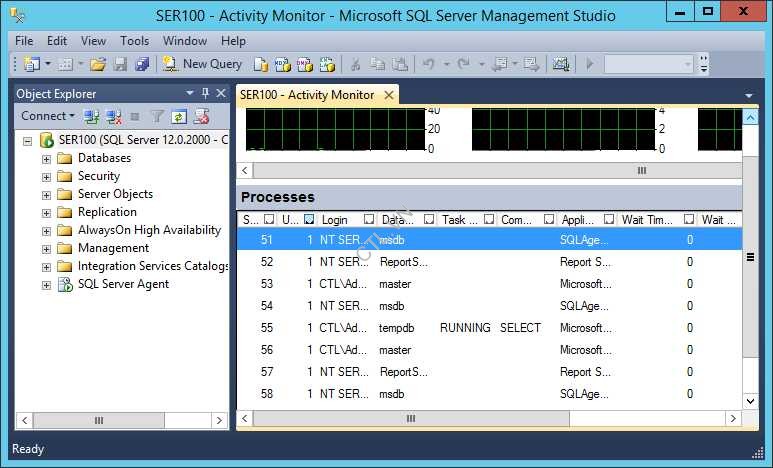Toggle the Login column filter
This screenshot has height=468, width=773.
369,219
